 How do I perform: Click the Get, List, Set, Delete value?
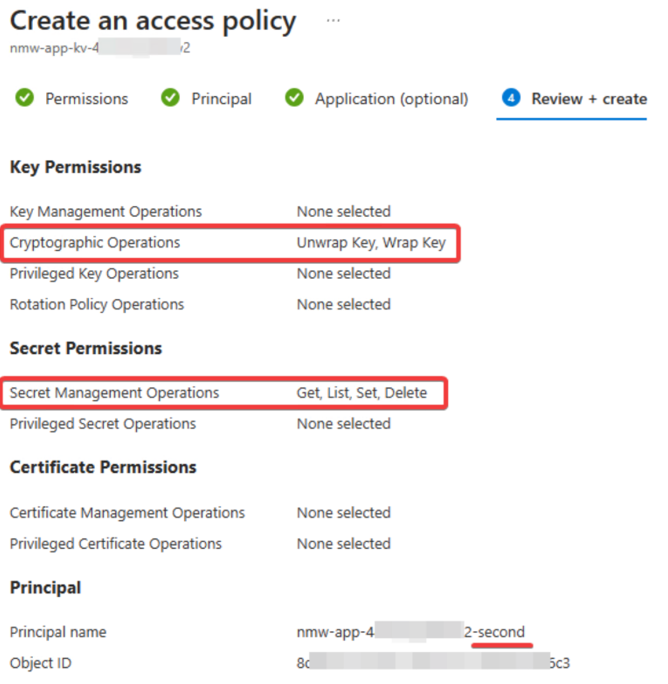(x=362, y=393)
